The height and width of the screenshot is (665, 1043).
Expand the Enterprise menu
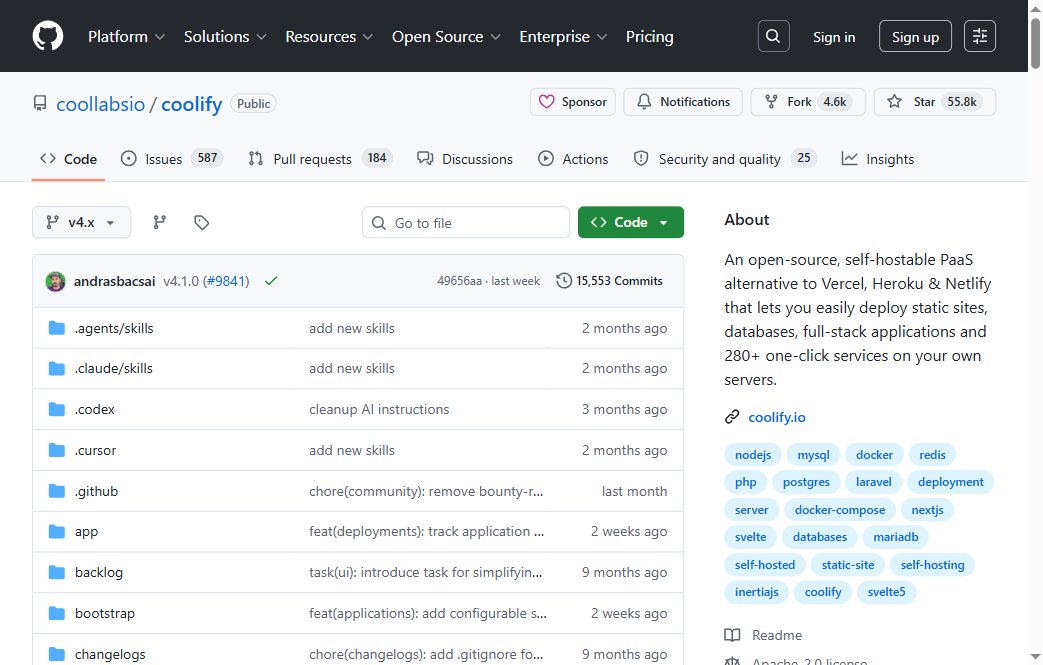[x=563, y=37]
